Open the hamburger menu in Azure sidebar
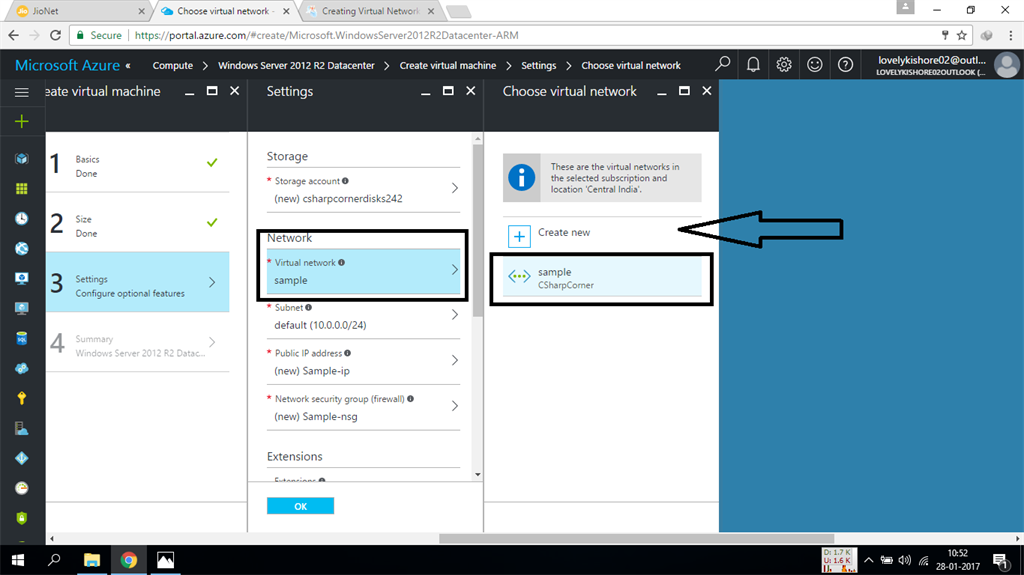 click(22, 92)
